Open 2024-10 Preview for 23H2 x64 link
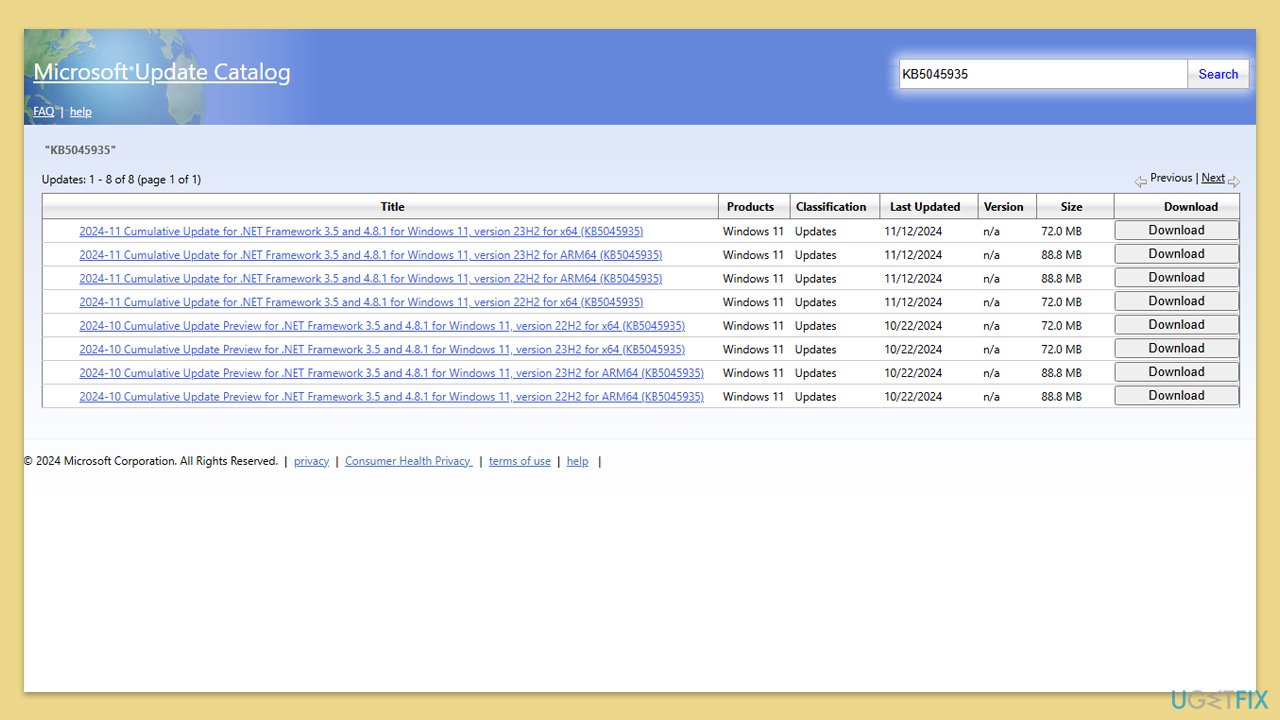The width and height of the screenshot is (1280, 720). tap(382, 350)
